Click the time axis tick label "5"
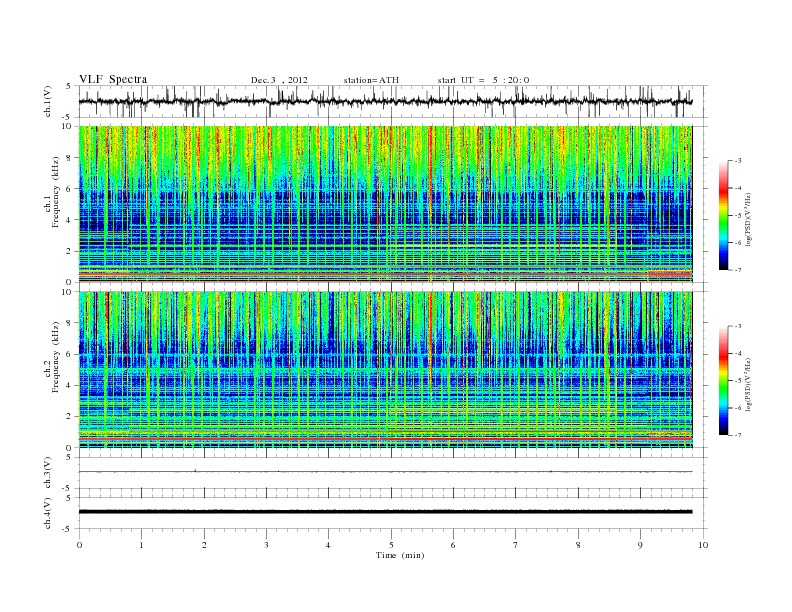Screen dimensions: 792x612 coord(391,545)
